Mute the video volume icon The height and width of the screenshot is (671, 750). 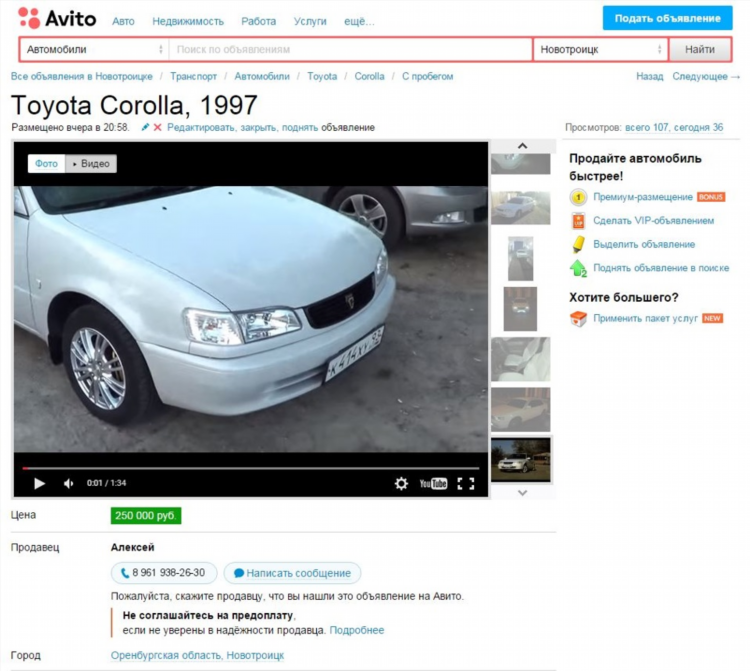(68, 484)
